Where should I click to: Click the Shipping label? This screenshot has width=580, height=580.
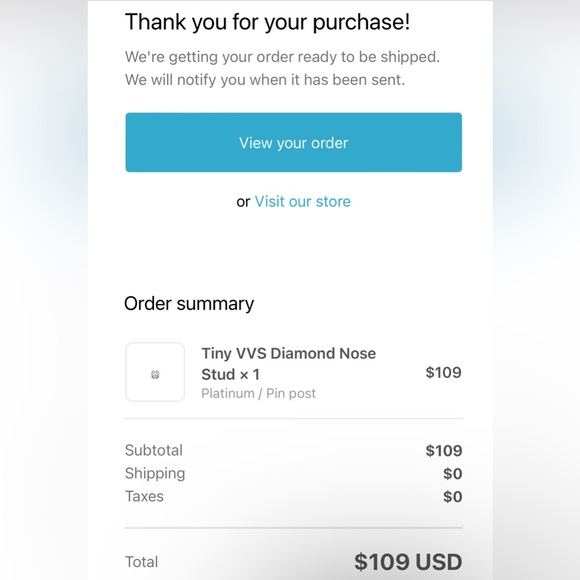pos(155,474)
